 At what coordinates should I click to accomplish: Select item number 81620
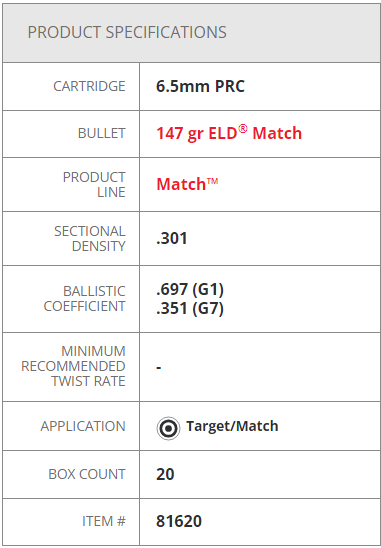(x=179, y=521)
